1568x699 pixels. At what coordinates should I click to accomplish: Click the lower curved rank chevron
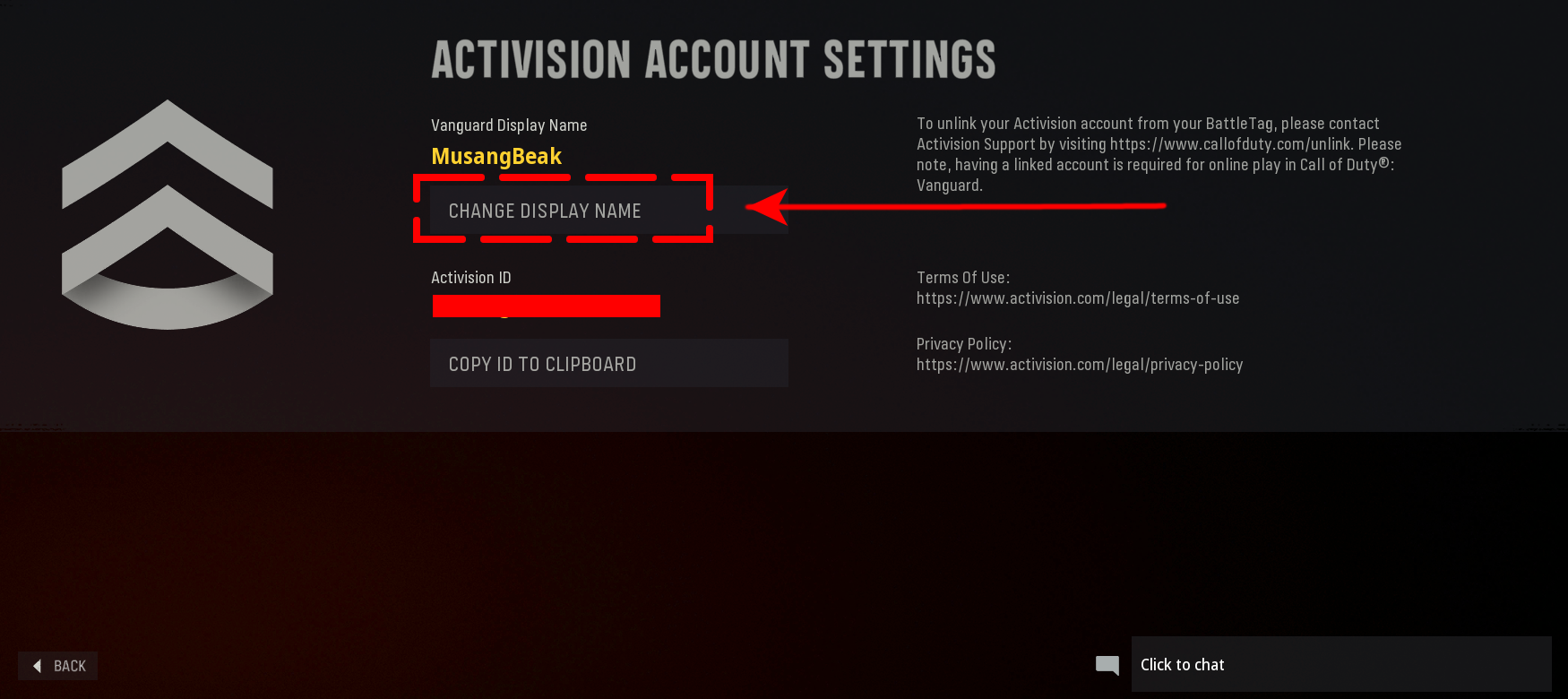[x=168, y=258]
